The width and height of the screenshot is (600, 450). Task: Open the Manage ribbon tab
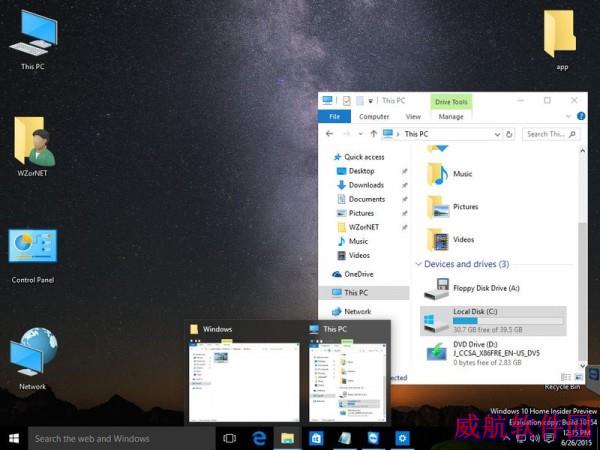coord(451,117)
